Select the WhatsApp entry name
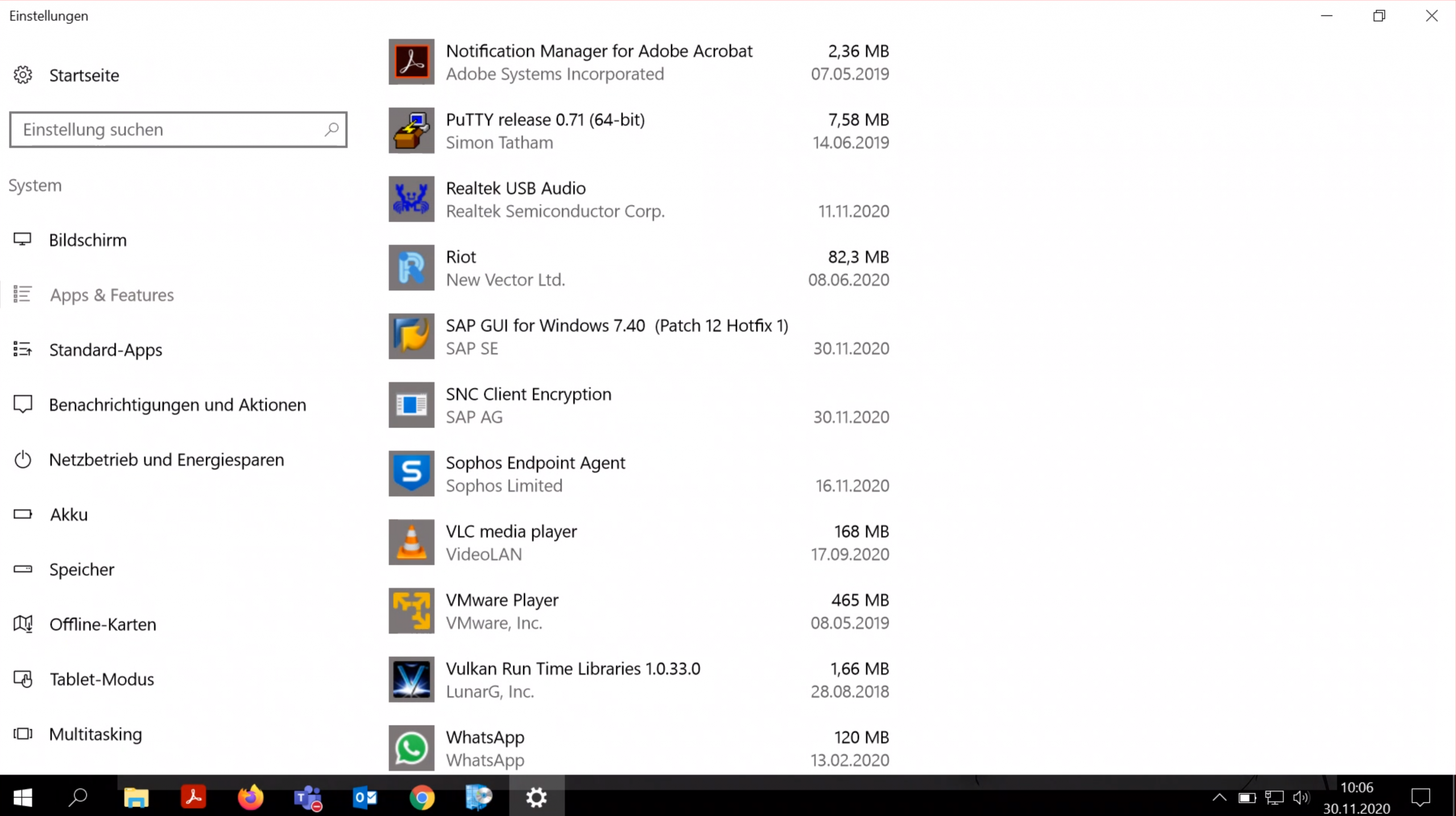 point(485,737)
